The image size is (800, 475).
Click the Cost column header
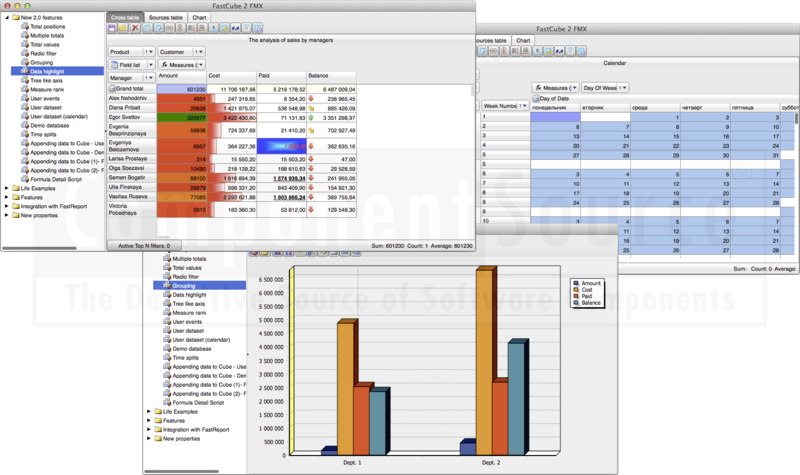[231, 76]
